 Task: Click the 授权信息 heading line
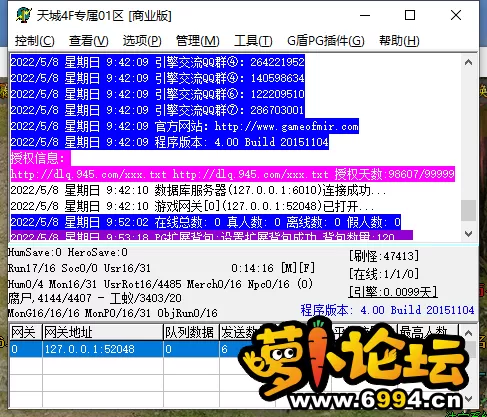[40, 158]
